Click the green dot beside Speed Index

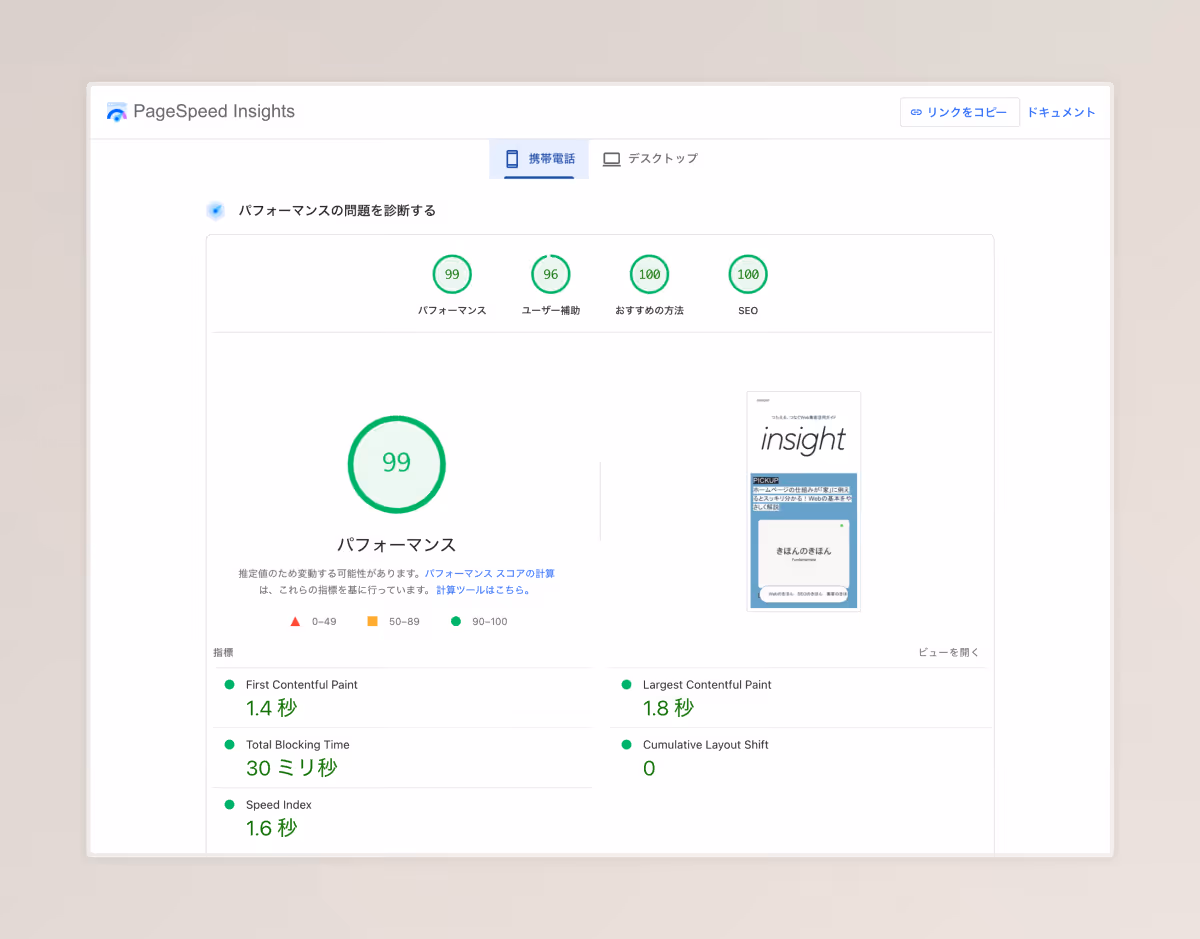[x=229, y=804]
